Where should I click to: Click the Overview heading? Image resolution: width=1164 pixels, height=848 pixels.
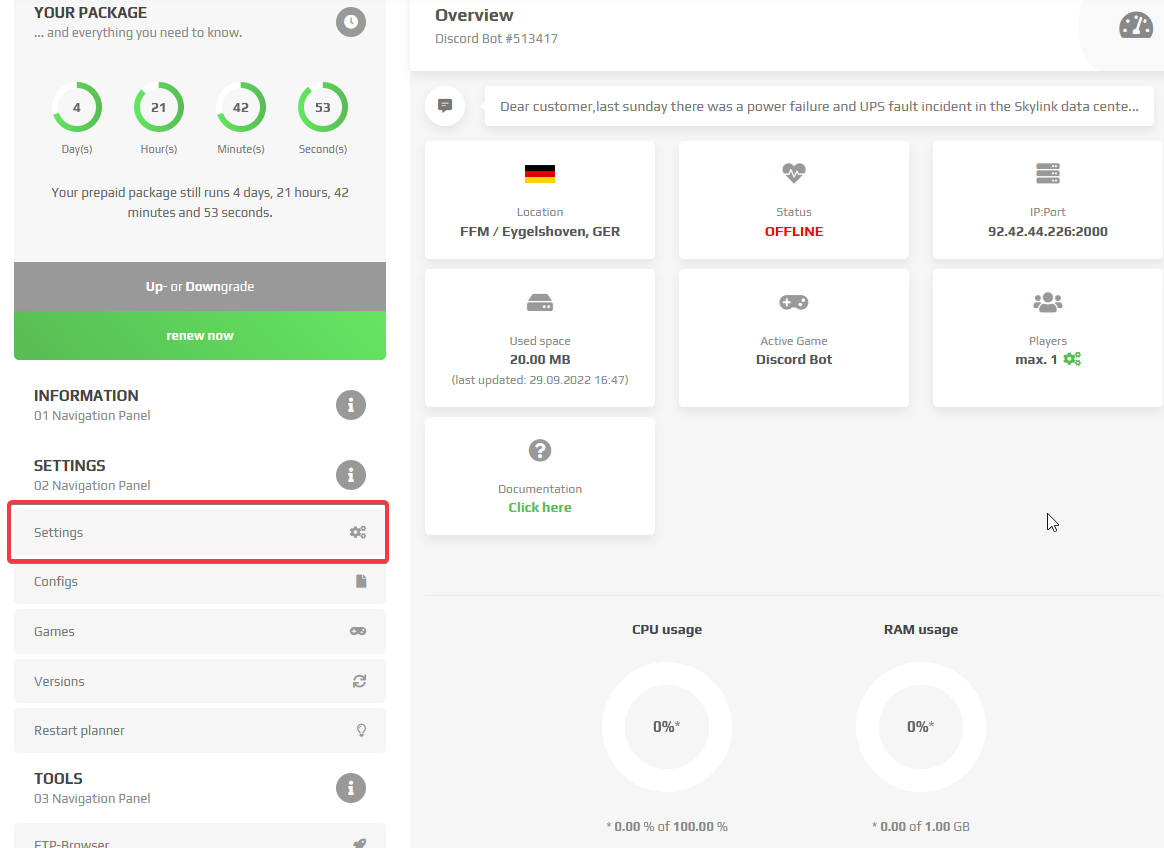point(474,15)
